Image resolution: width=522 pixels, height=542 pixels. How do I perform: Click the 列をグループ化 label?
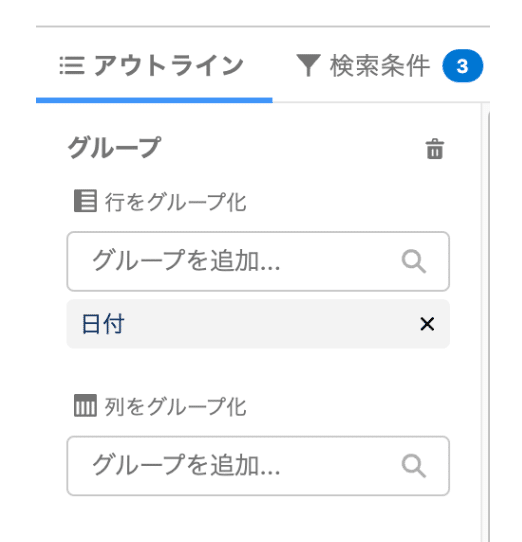[175, 406]
